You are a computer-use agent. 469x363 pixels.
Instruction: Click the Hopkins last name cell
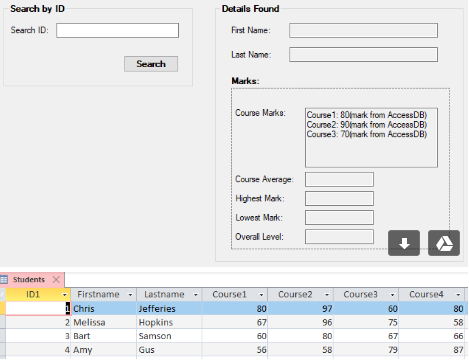[x=169, y=322]
